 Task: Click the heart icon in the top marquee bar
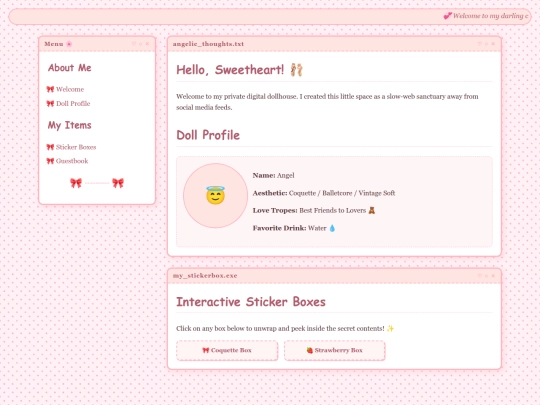(x=447, y=16)
